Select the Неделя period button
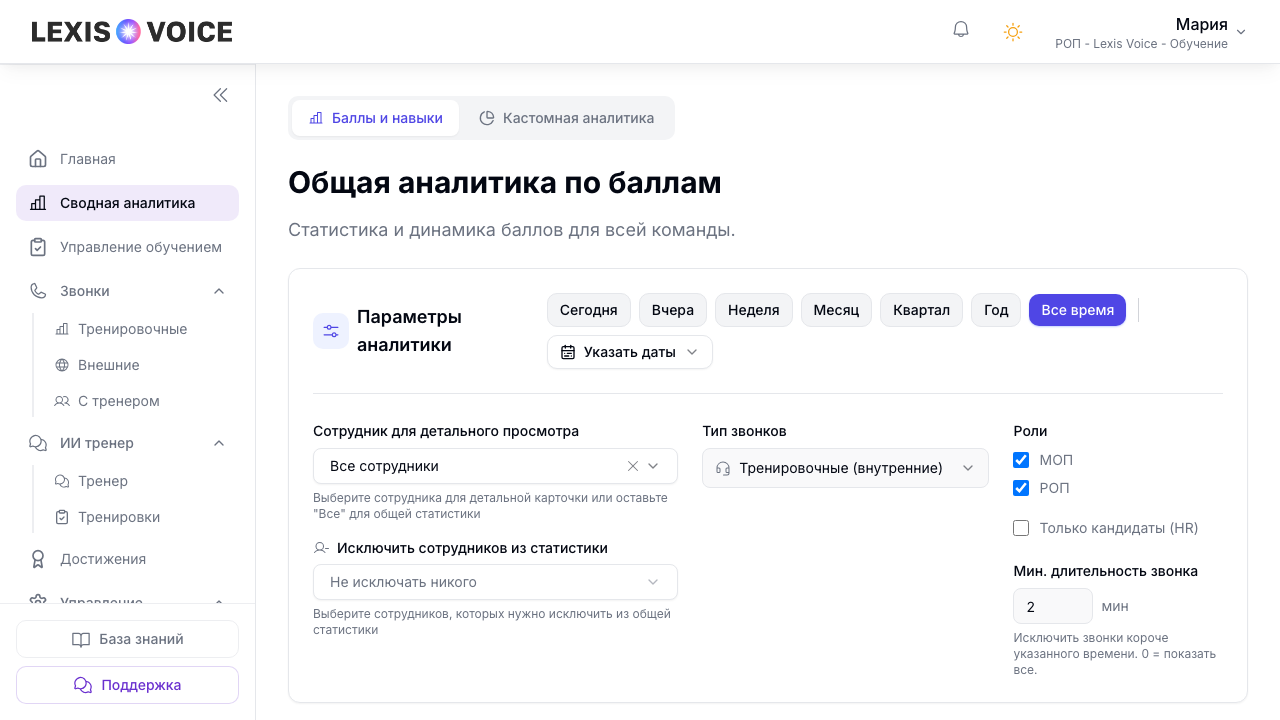The height and width of the screenshot is (720, 1280). 754,310
